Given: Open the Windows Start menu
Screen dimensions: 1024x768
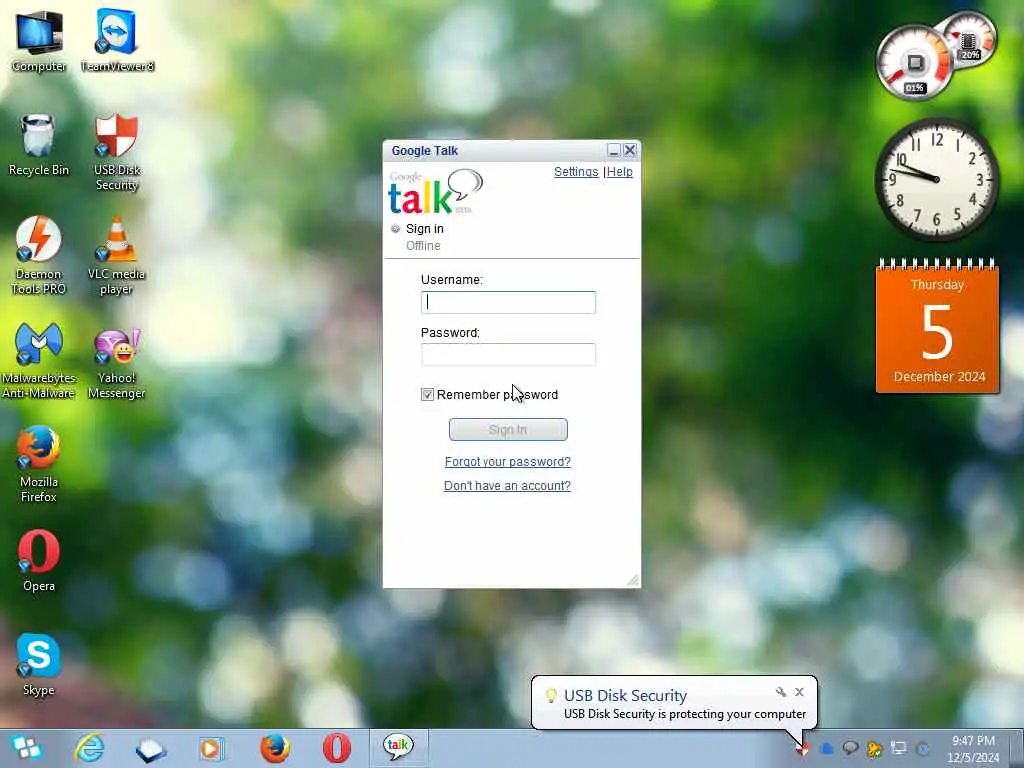Looking at the screenshot, I should click(x=25, y=748).
